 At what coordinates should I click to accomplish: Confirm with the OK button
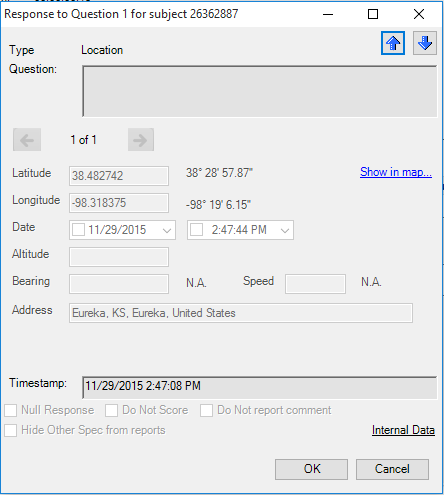coord(311,469)
